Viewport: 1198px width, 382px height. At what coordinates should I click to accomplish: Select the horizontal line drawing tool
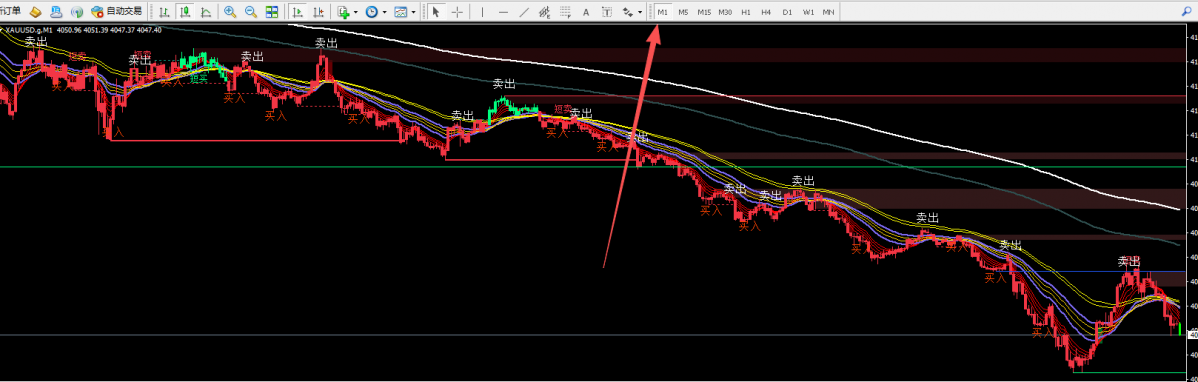[503, 11]
